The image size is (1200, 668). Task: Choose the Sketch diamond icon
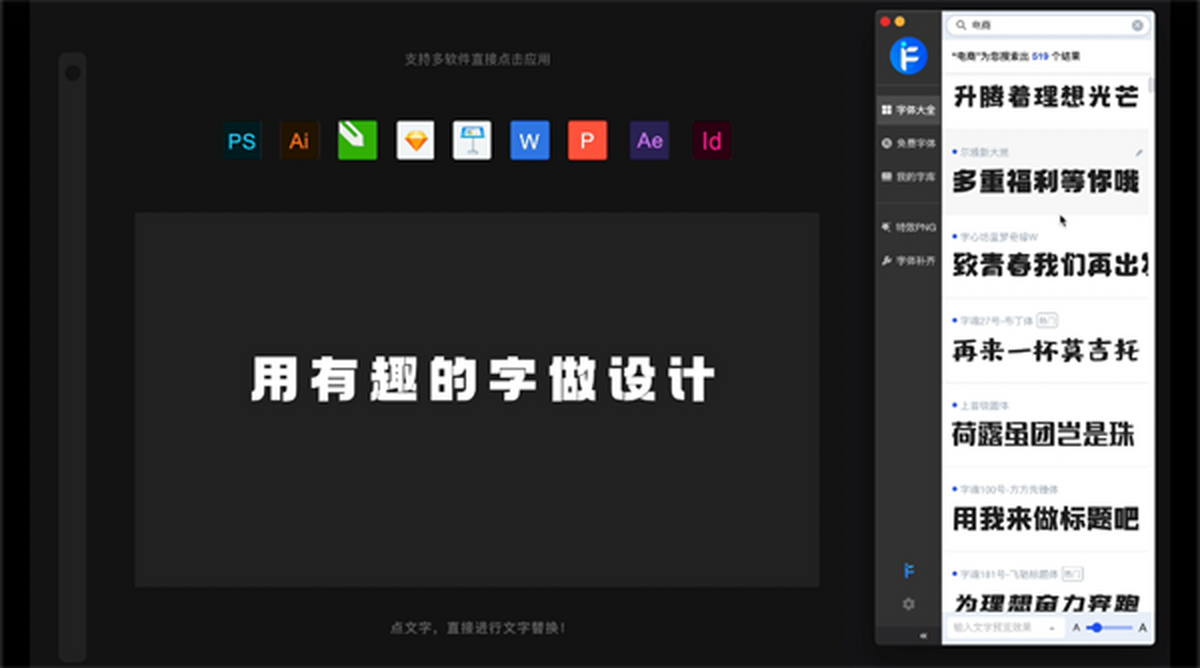[415, 141]
